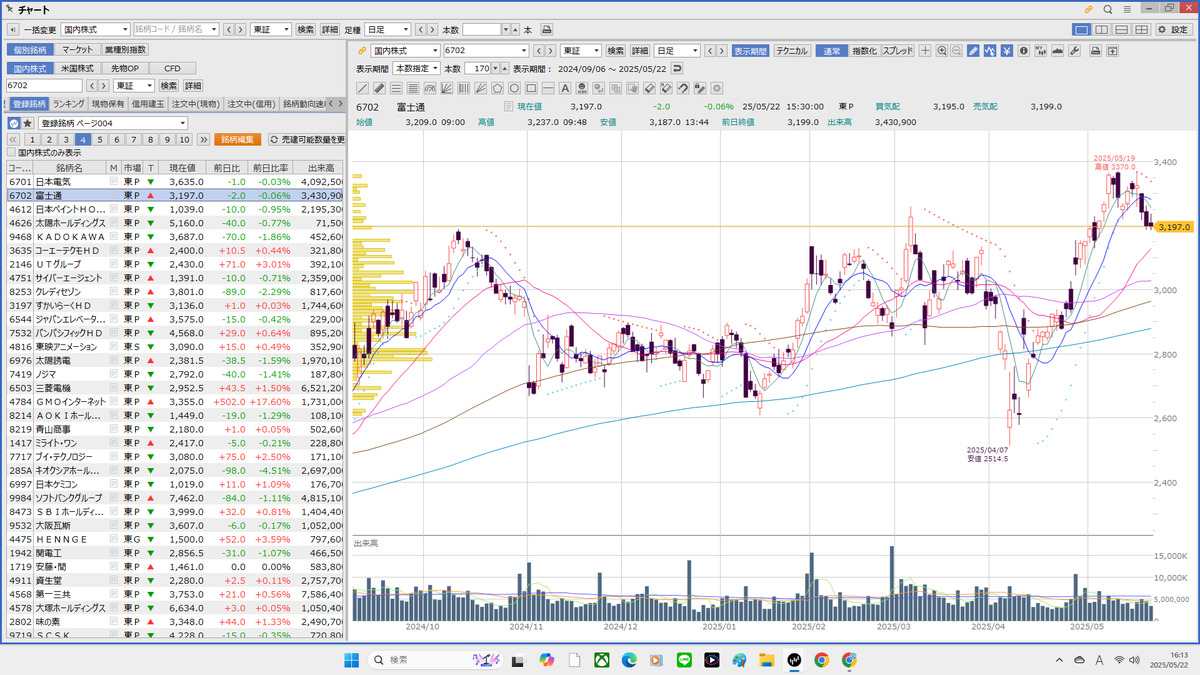This screenshot has width=1200, height=675.
Task: Select the trend line drawing tool
Action: 362,87
